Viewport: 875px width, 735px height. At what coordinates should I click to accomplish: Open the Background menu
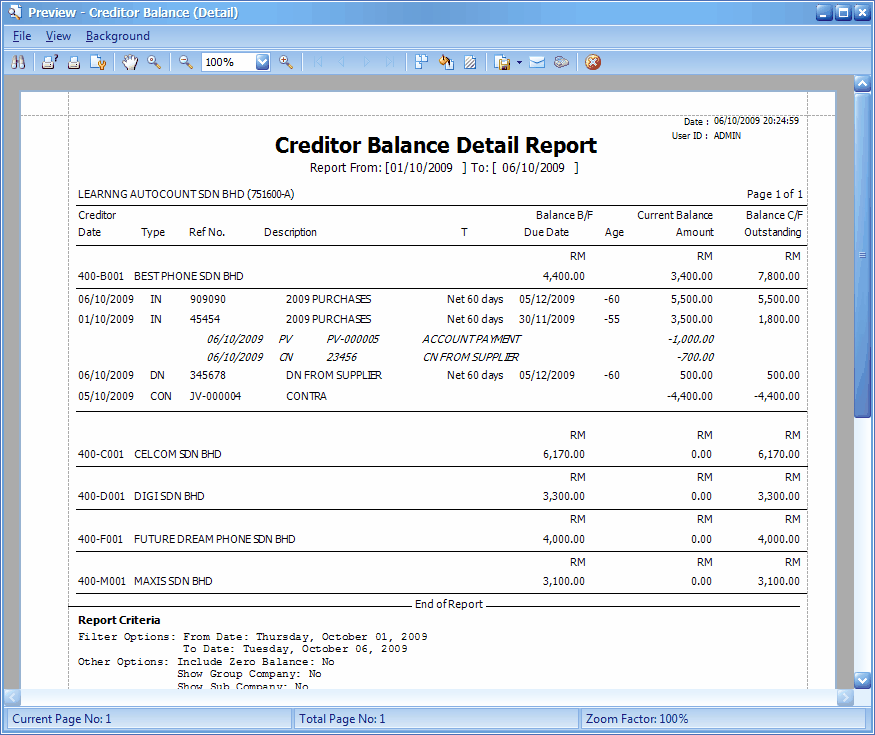click(x=118, y=36)
